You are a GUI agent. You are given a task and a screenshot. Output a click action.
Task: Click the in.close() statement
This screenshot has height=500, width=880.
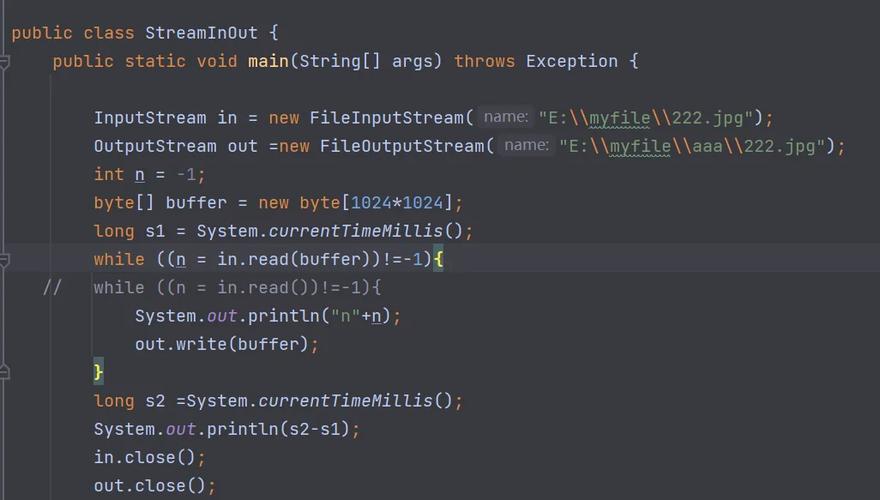click(x=148, y=457)
